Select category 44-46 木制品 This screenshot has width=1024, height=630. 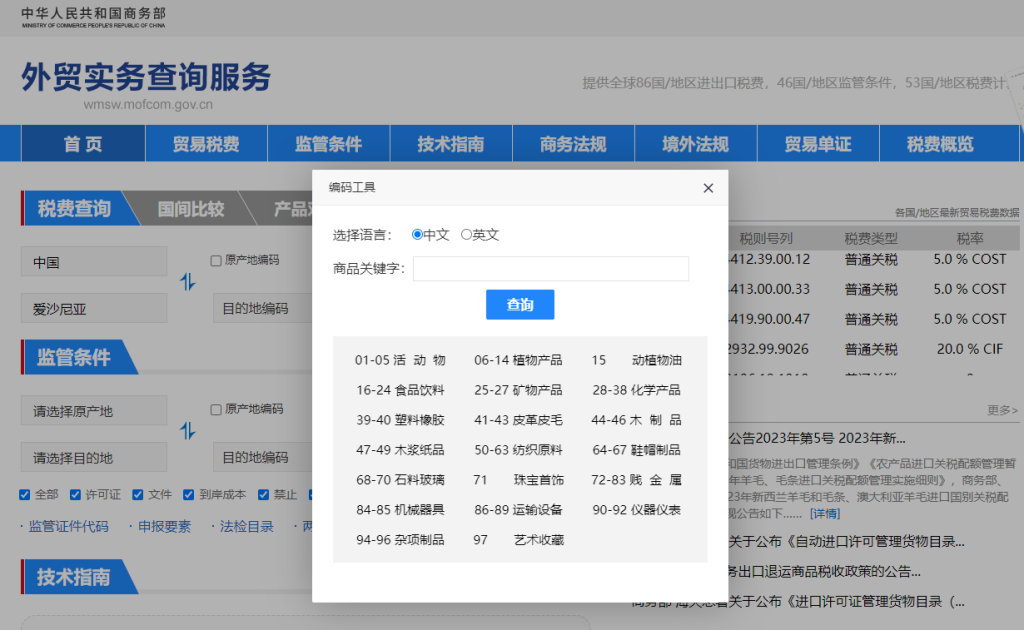[636, 420]
